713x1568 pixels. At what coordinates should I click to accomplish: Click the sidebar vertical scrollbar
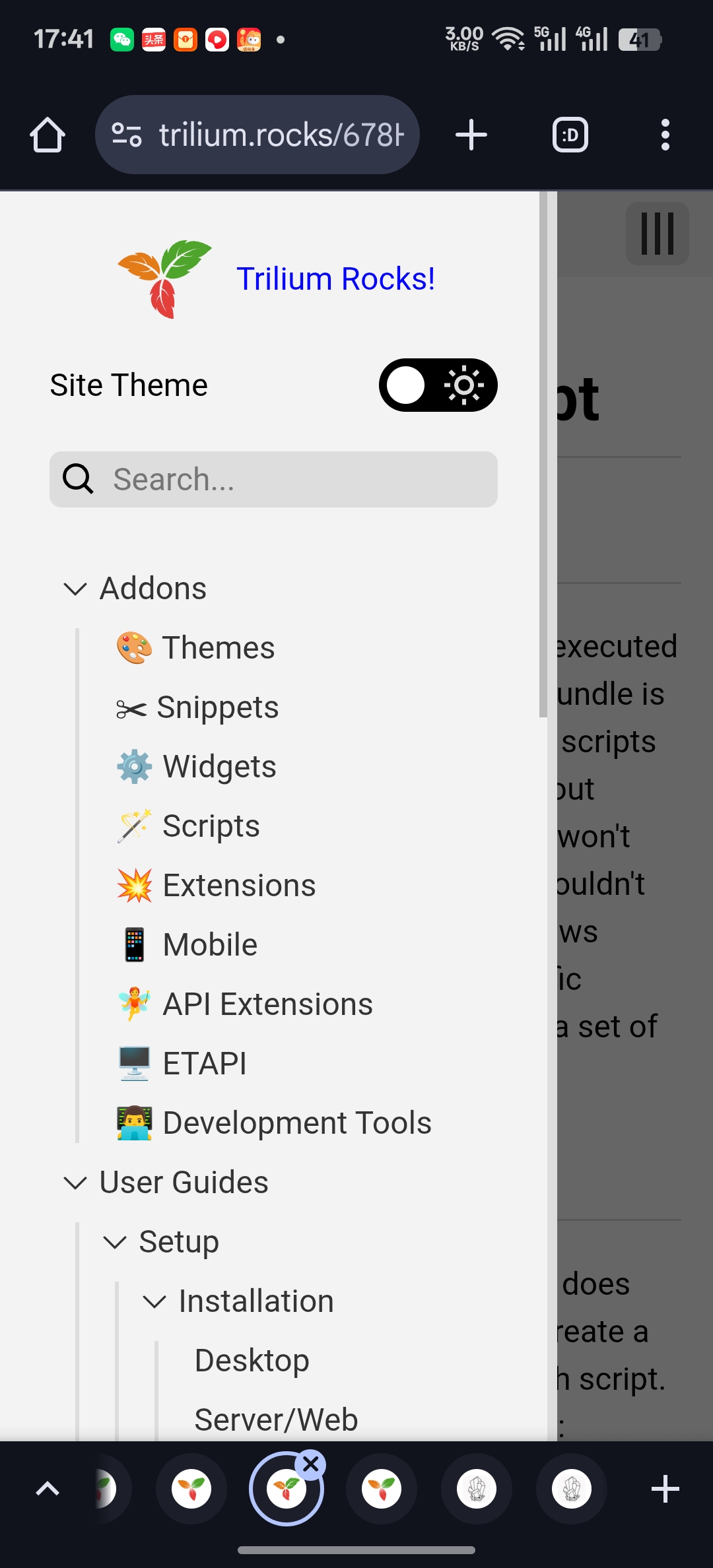(543, 454)
